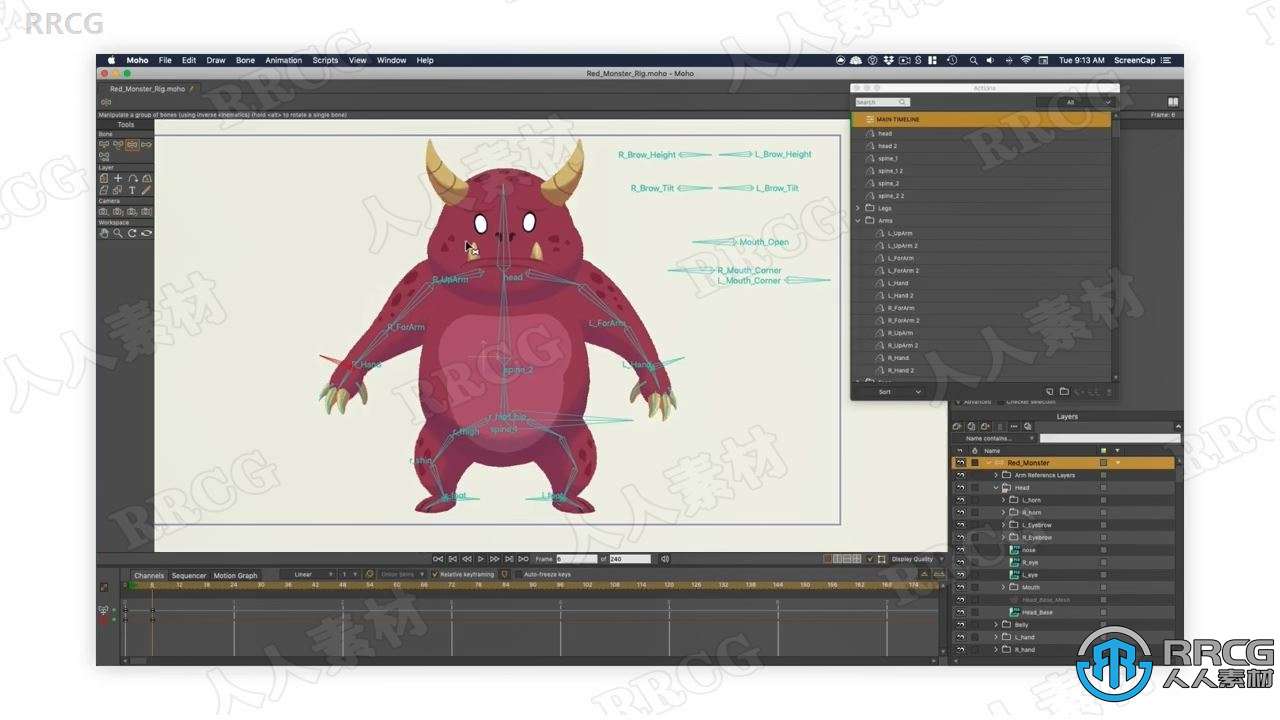Expand the Legs folder in Actions

pos(858,208)
